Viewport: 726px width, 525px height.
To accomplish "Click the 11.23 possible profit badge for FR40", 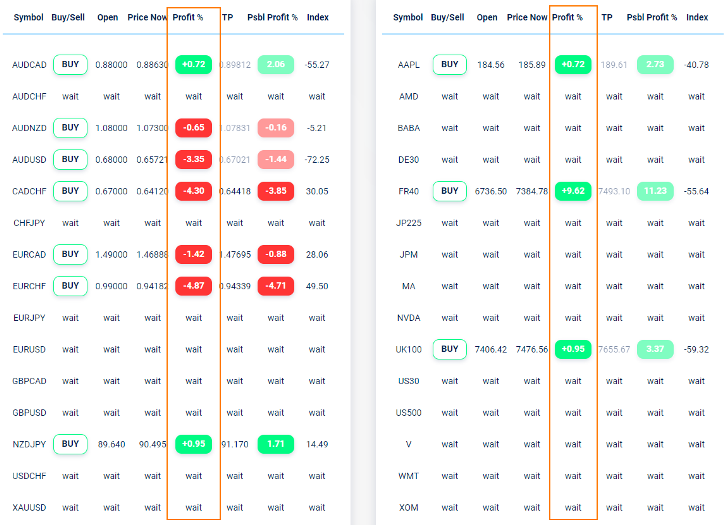I will [655, 191].
